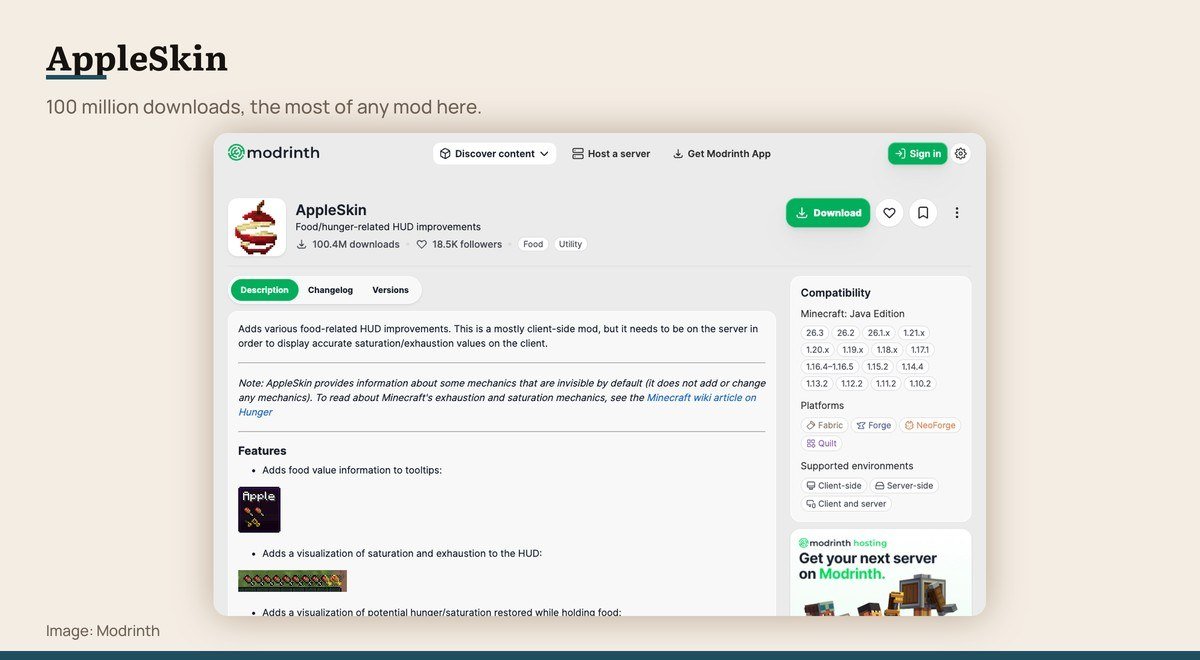Click Get Modrinth App link
1200x660 pixels.
pos(721,154)
